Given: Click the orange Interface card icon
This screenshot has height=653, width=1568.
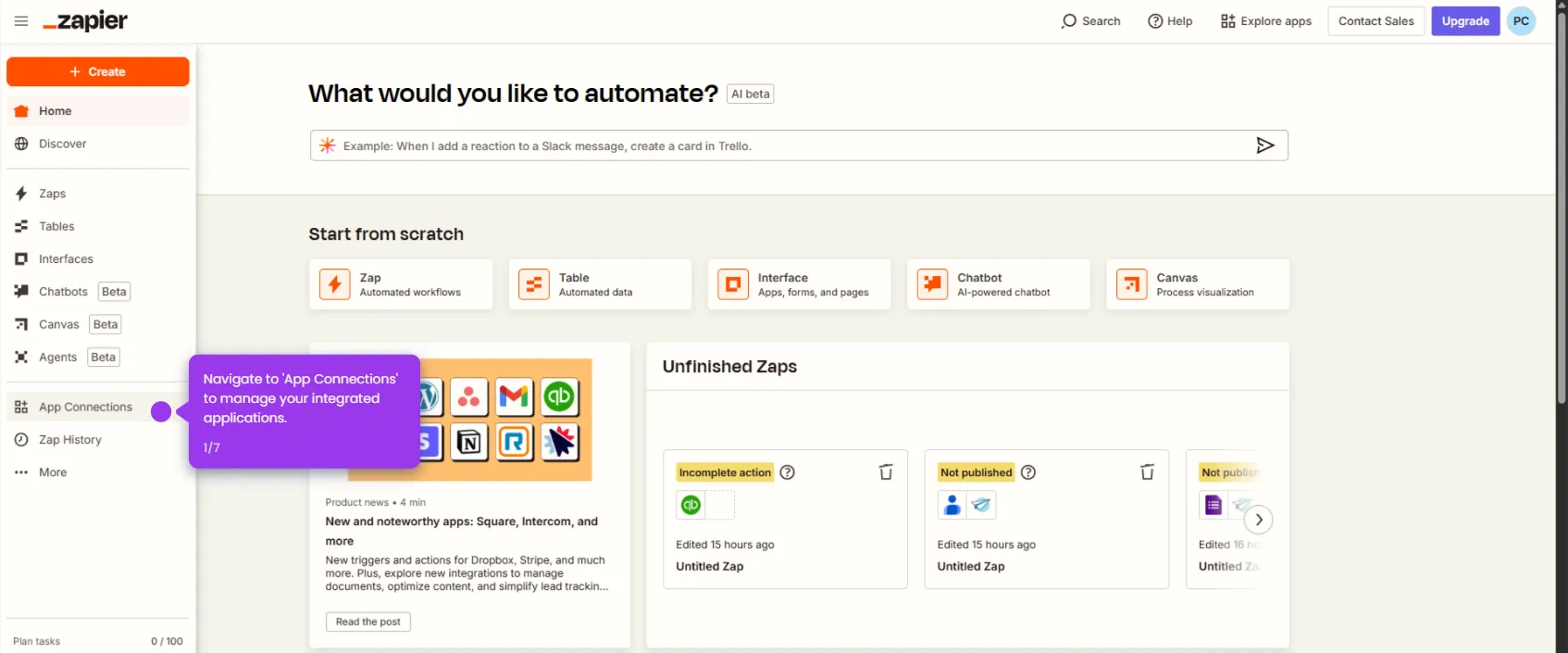Looking at the screenshot, I should point(733,284).
